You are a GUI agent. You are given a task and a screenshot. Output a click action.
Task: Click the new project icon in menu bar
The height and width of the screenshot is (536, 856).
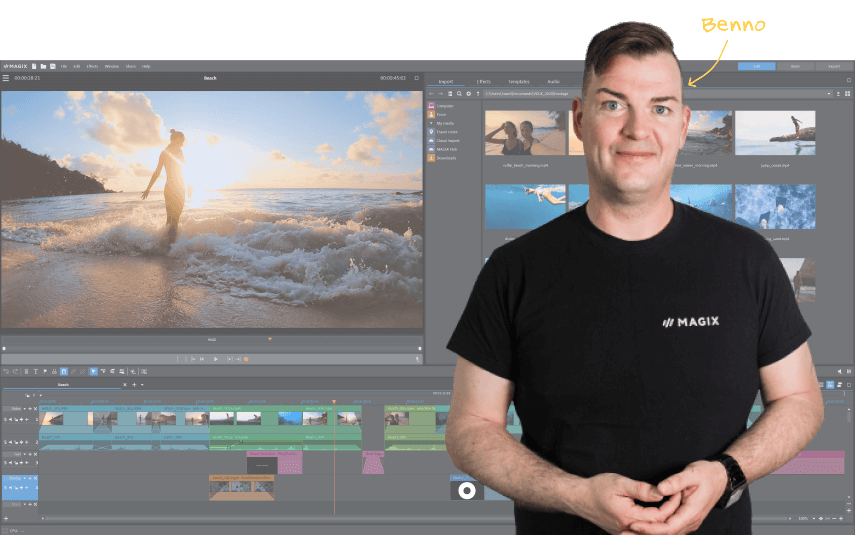34,66
